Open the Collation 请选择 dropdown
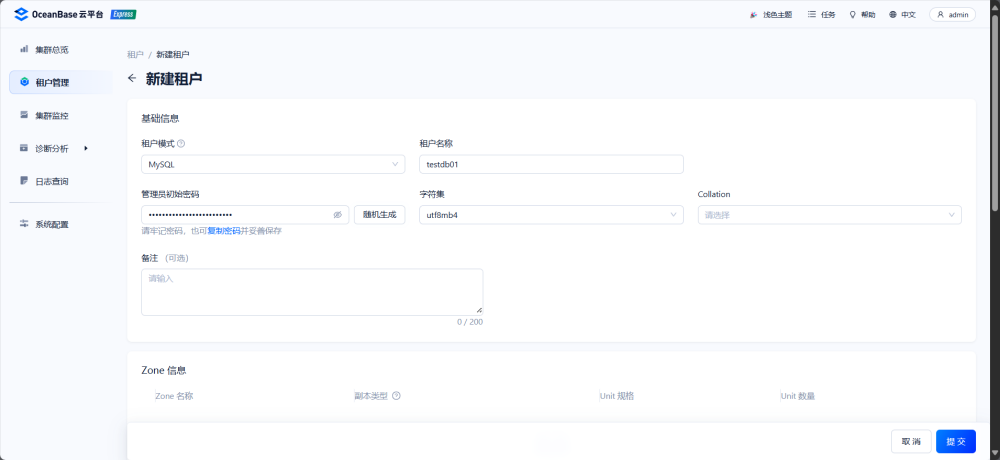This screenshot has height=460, width=1000. pyautogui.click(x=830, y=215)
